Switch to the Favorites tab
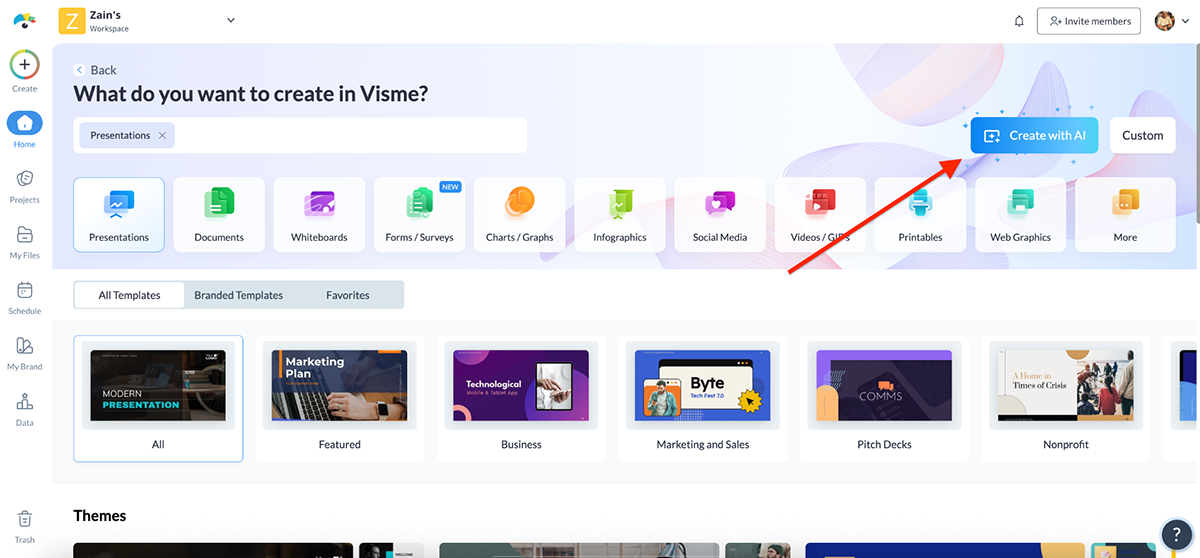Viewport: 1200px width, 558px height. pos(347,295)
